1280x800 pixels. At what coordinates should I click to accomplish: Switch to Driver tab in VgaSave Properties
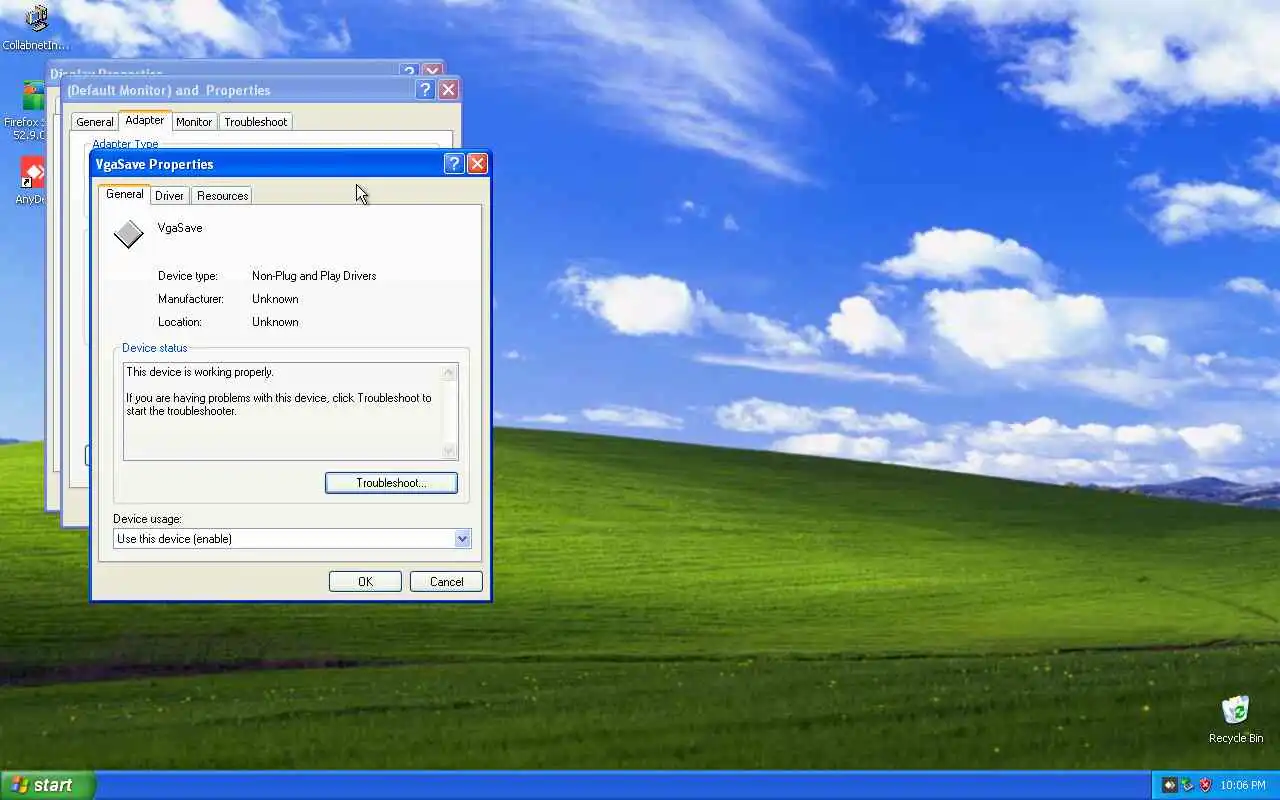(169, 196)
